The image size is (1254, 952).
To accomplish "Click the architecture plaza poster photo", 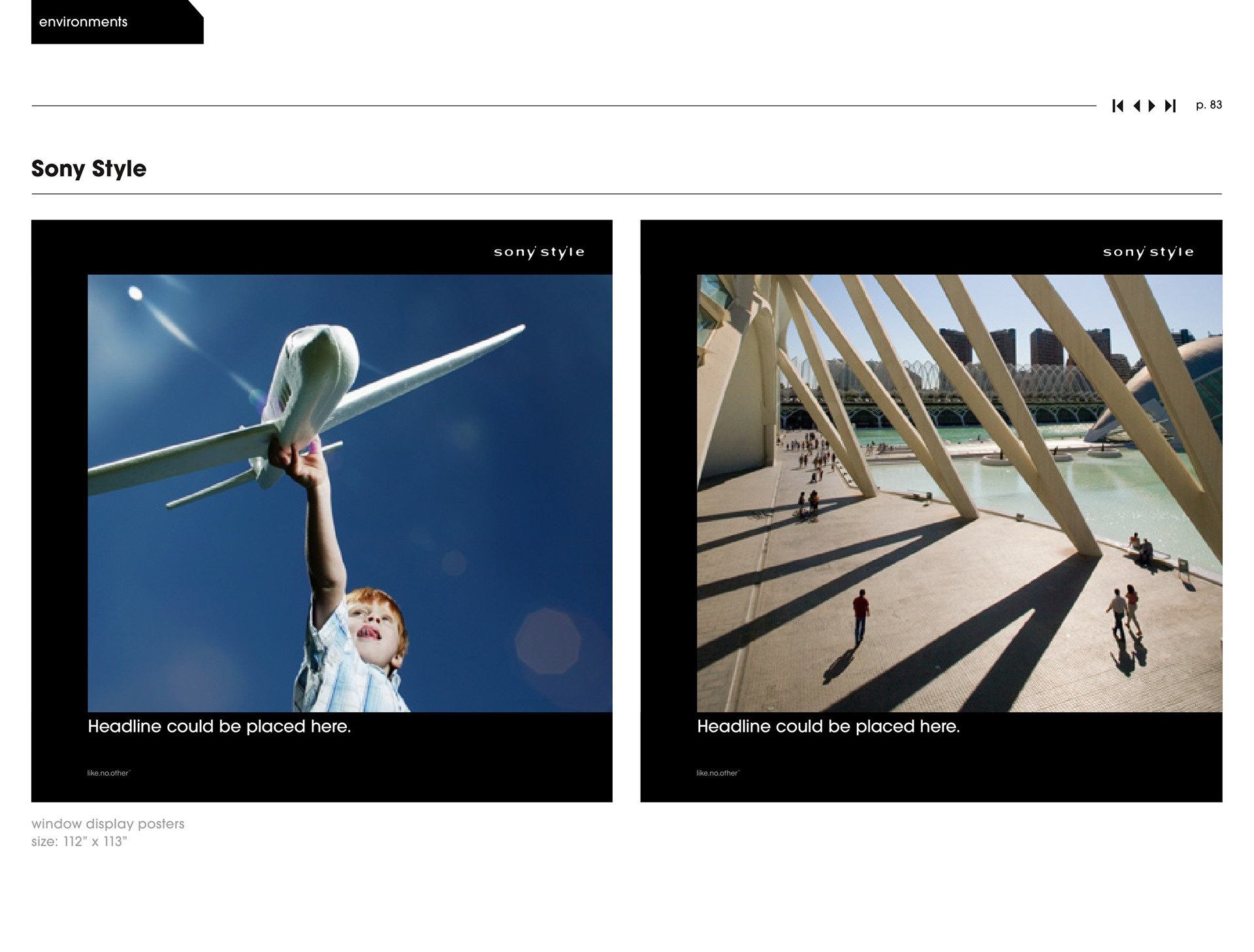I will click(959, 493).
